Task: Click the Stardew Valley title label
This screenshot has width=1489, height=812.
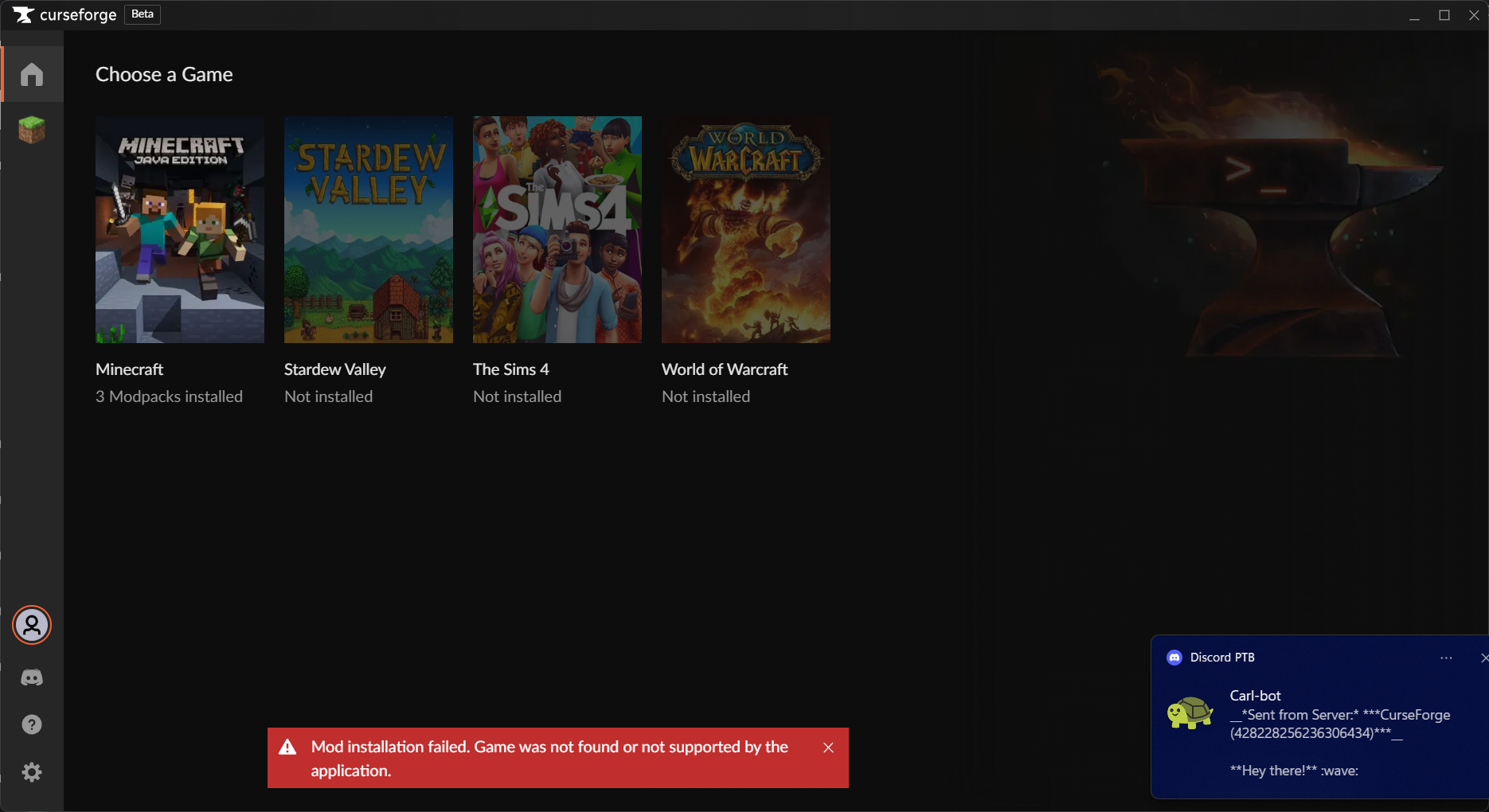Action: point(334,369)
